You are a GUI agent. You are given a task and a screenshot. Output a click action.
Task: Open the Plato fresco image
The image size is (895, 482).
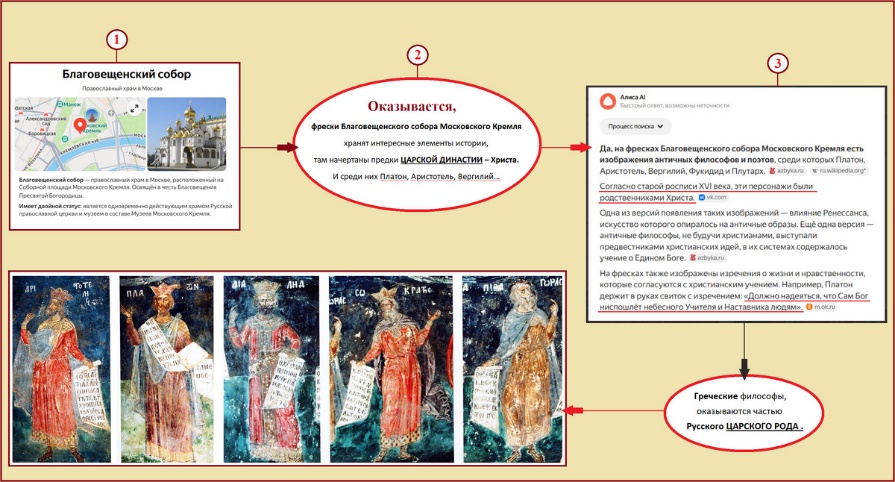(167, 369)
